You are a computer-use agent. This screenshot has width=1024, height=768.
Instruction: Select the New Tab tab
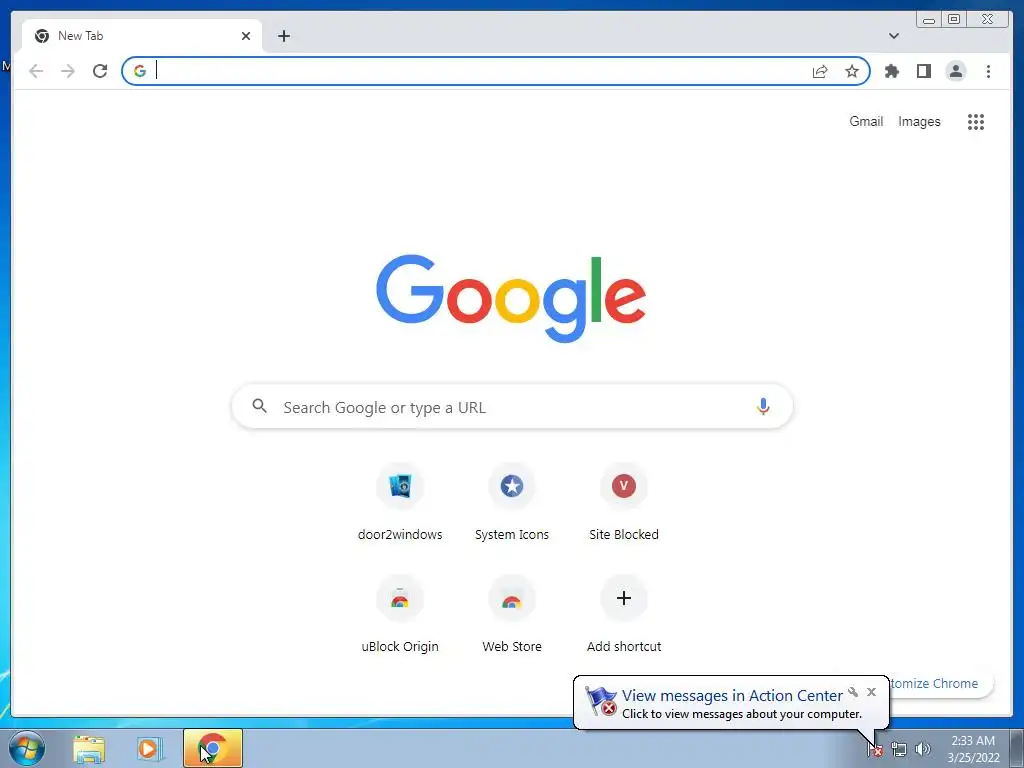[142, 36]
